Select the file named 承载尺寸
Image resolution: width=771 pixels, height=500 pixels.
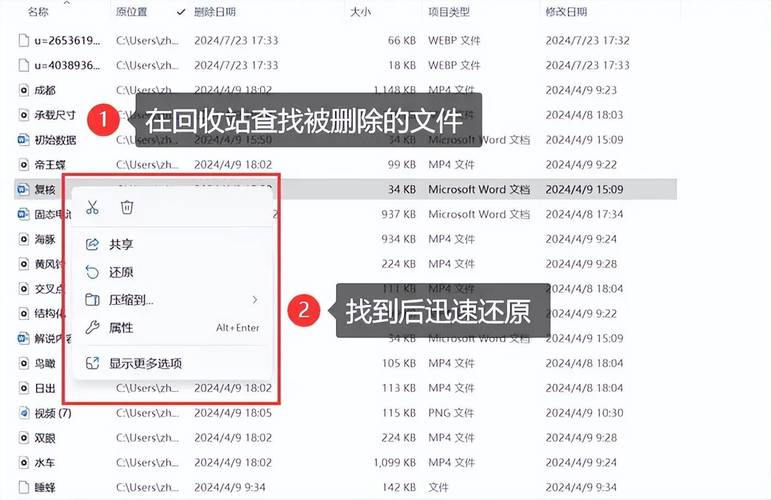coord(55,115)
